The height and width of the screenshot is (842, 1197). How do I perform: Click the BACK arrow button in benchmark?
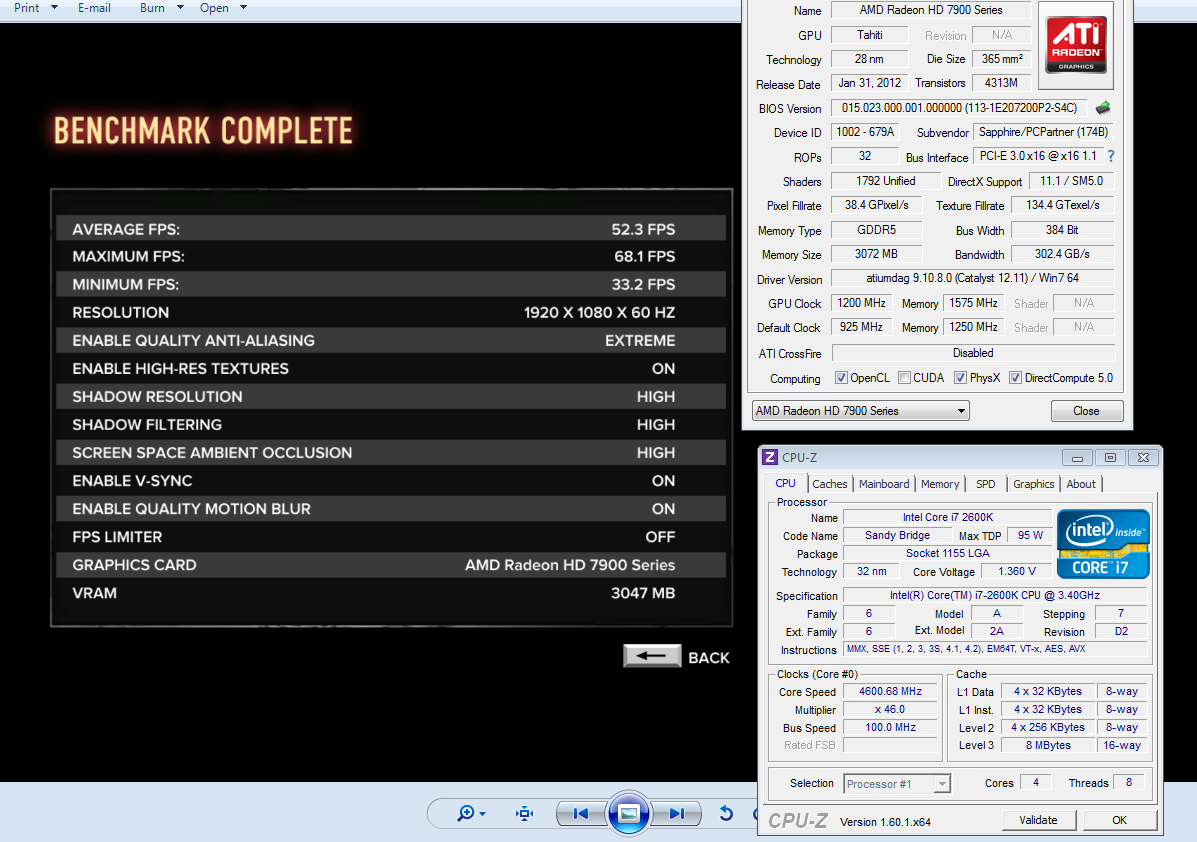(652, 656)
